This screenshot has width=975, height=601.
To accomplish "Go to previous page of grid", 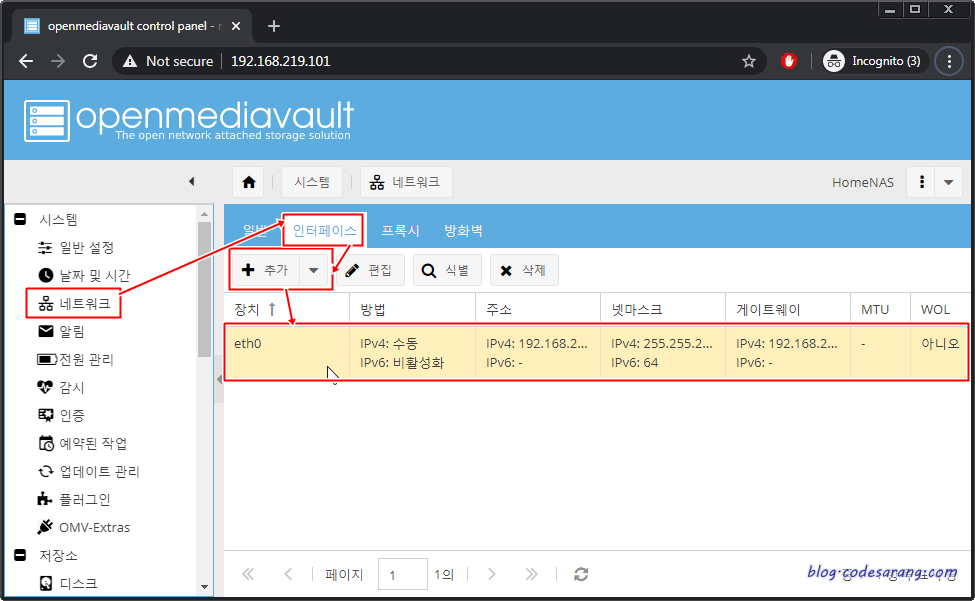I will (288, 574).
